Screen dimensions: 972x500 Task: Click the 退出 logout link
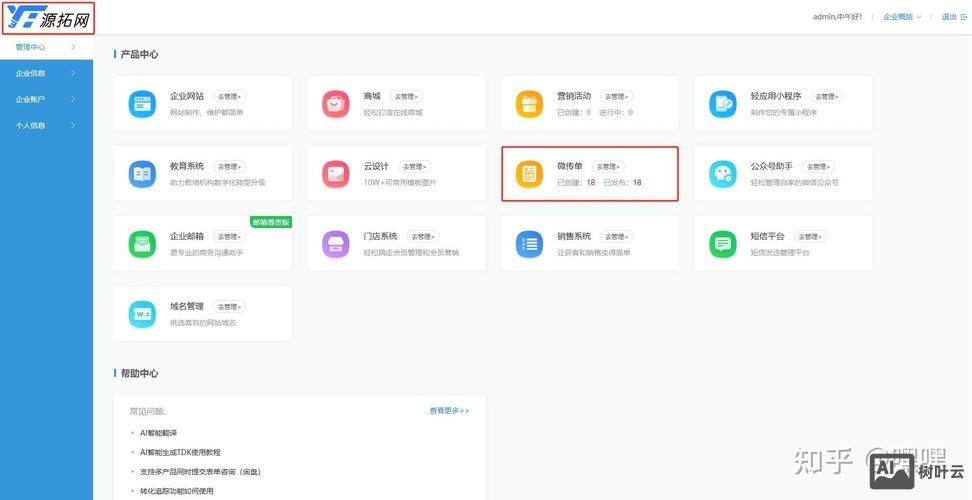pos(949,17)
